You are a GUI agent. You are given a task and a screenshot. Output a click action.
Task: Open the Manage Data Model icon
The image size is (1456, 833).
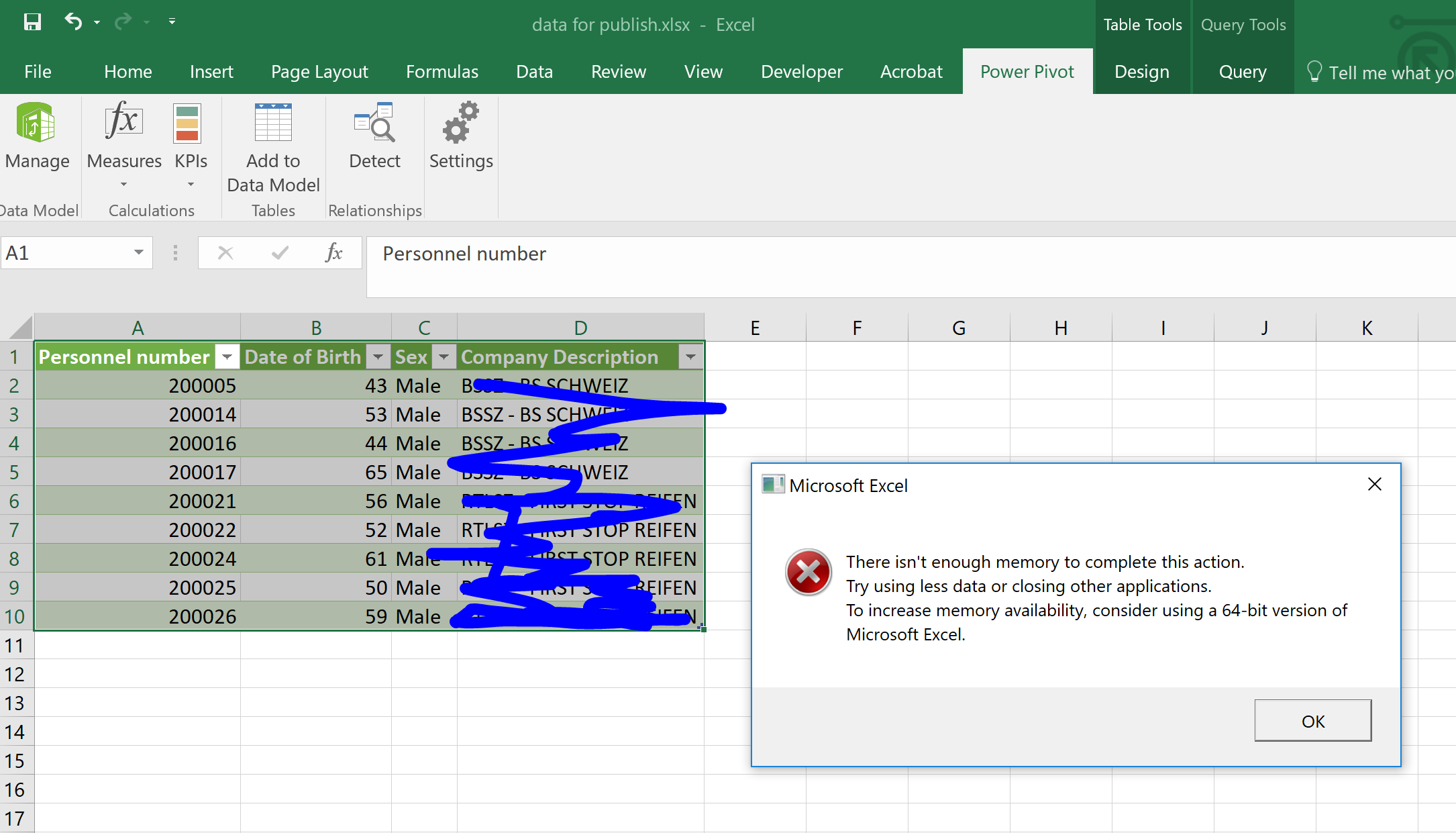(36, 124)
